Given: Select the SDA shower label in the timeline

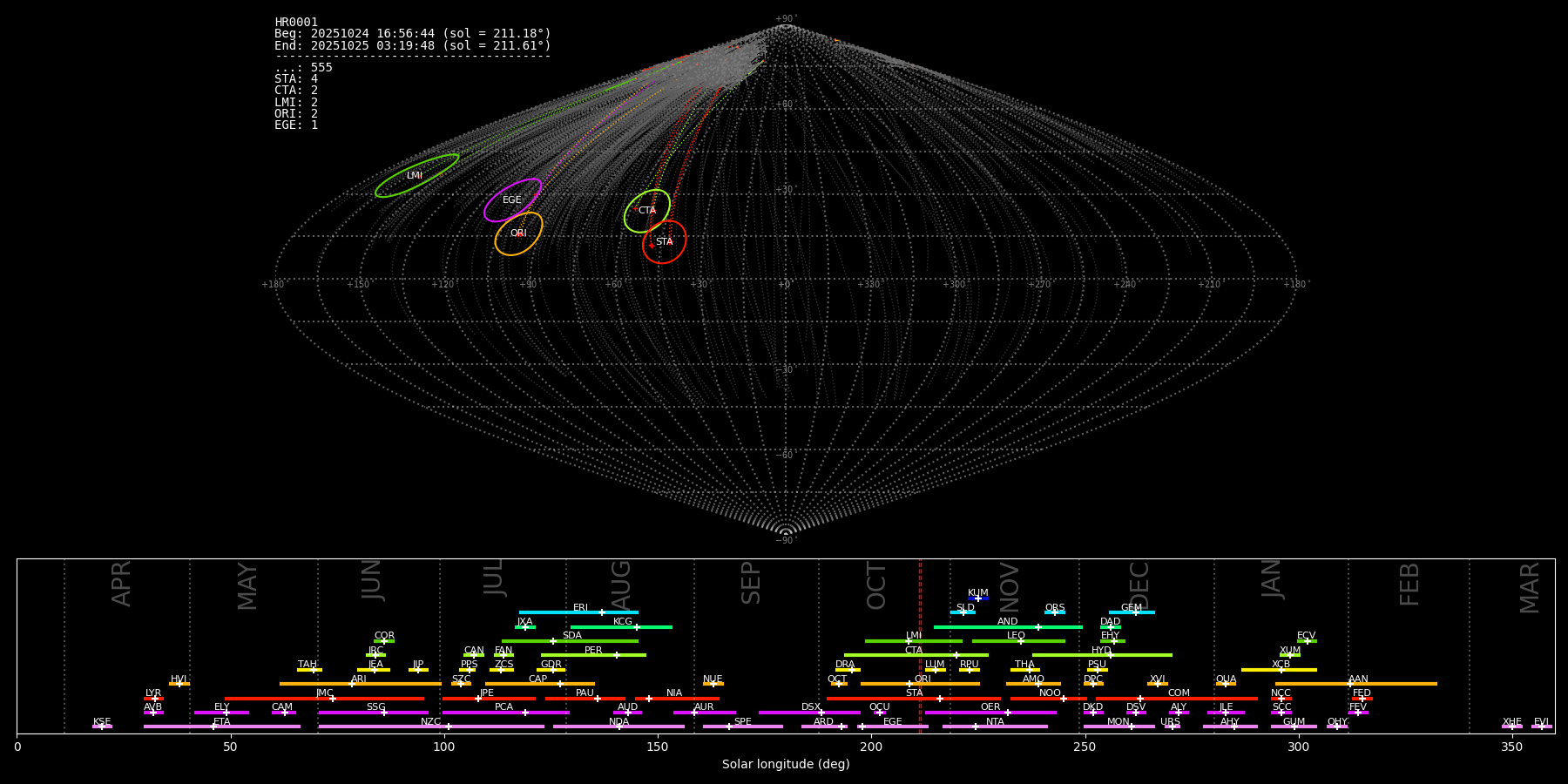Looking at the screenshot, I should tap(572, 636).
